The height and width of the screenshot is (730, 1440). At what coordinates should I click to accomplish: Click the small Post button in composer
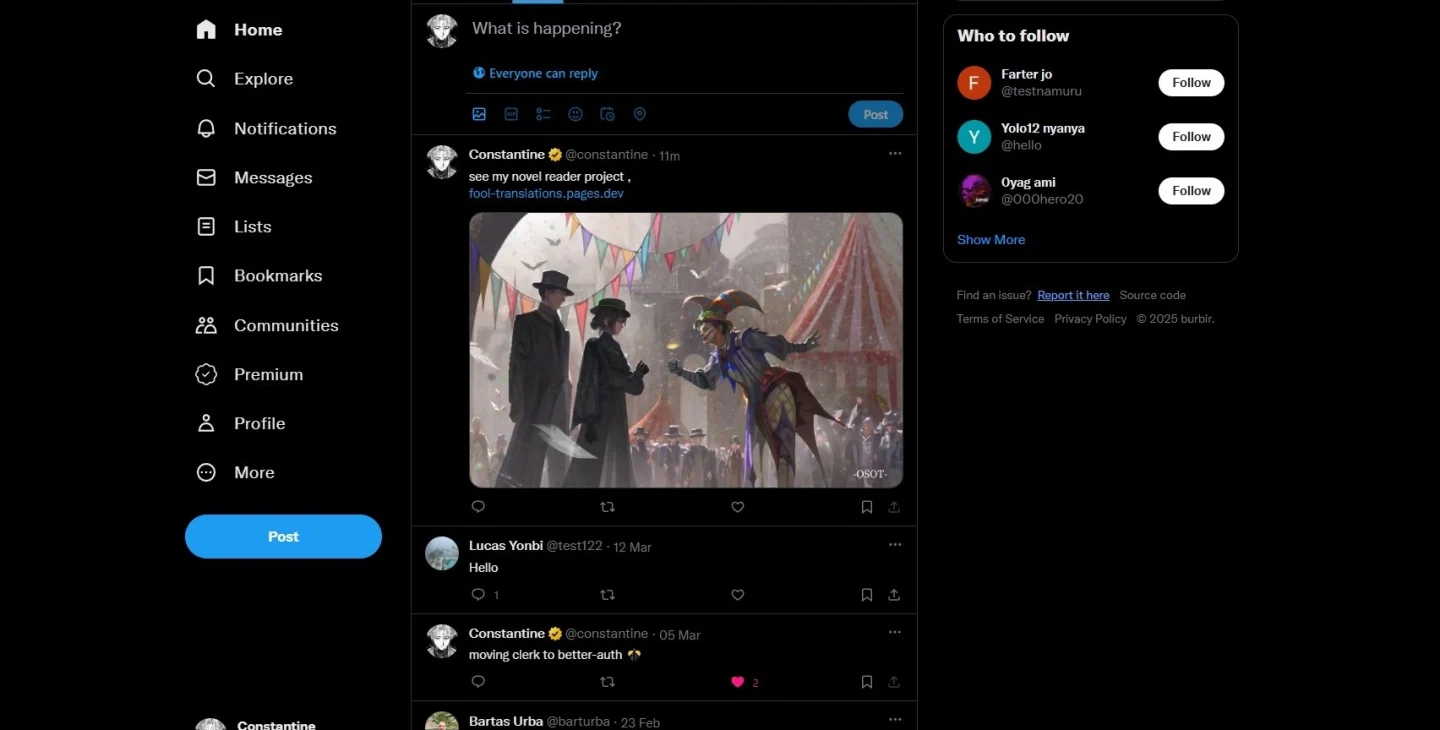click(876, 114)
